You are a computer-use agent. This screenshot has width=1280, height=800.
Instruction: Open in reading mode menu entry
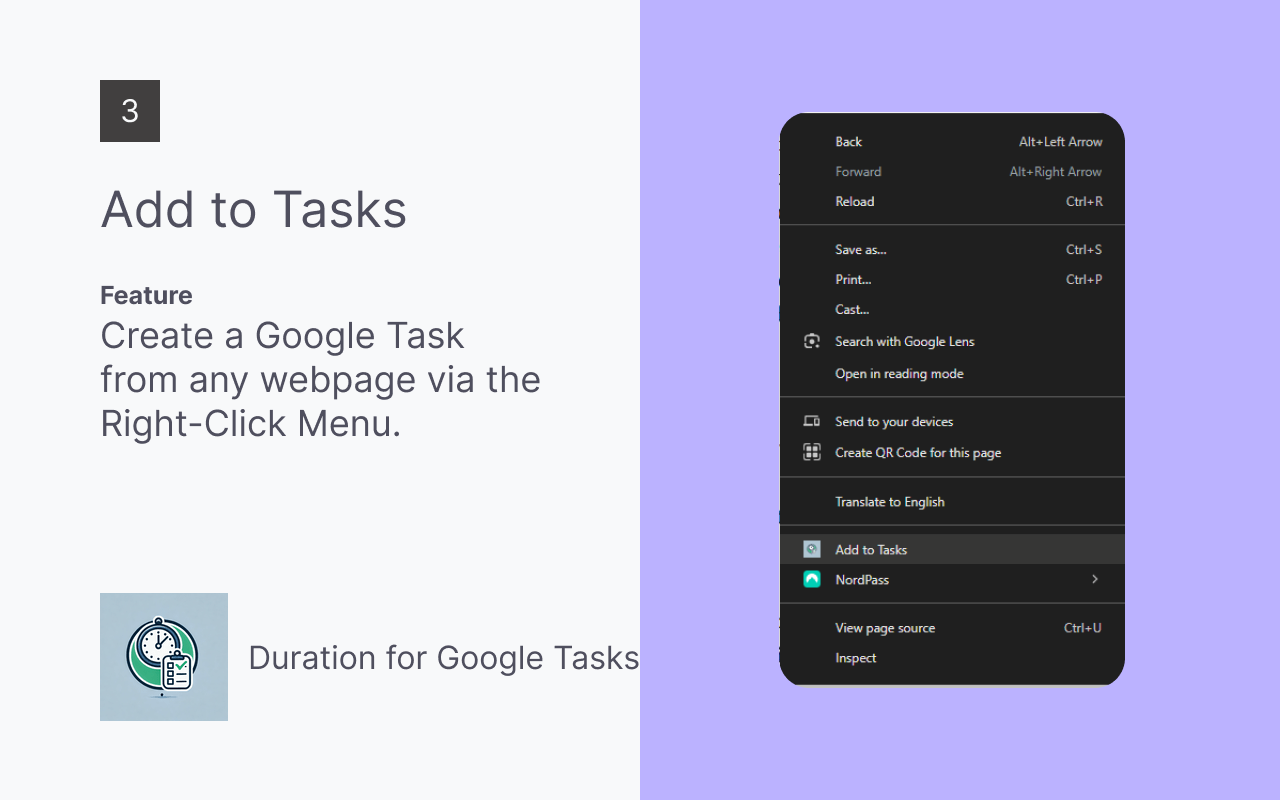coord(952,373)
